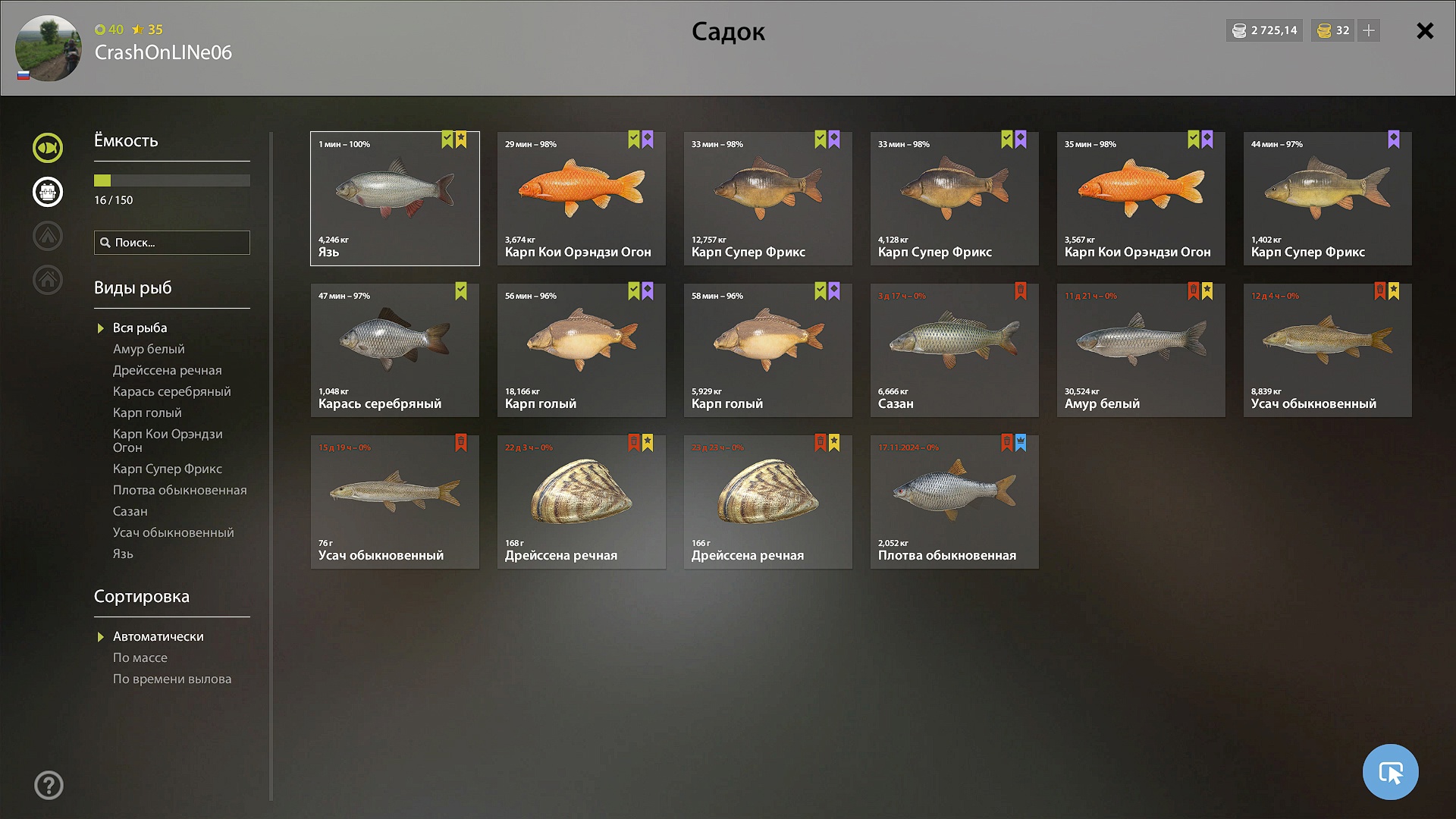Select Вся рыба filter
The image size is (1456, 819).
tap(140, 328)
